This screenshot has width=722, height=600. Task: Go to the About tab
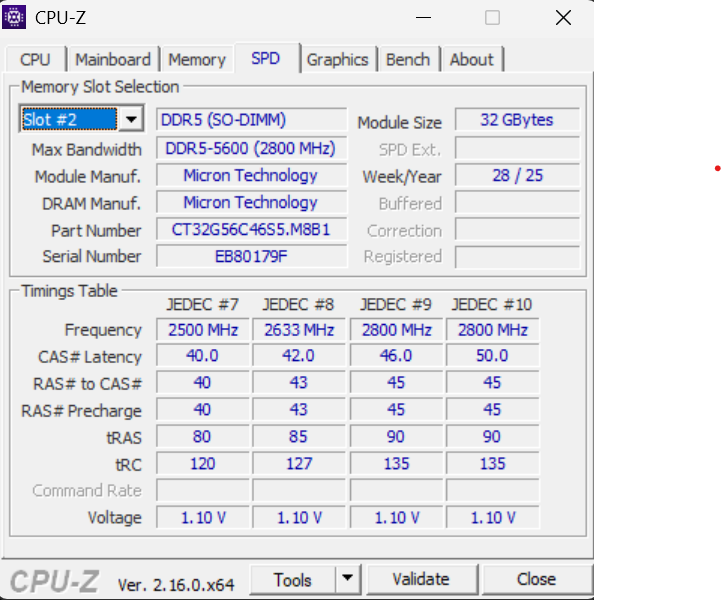(x=472, y=59)
